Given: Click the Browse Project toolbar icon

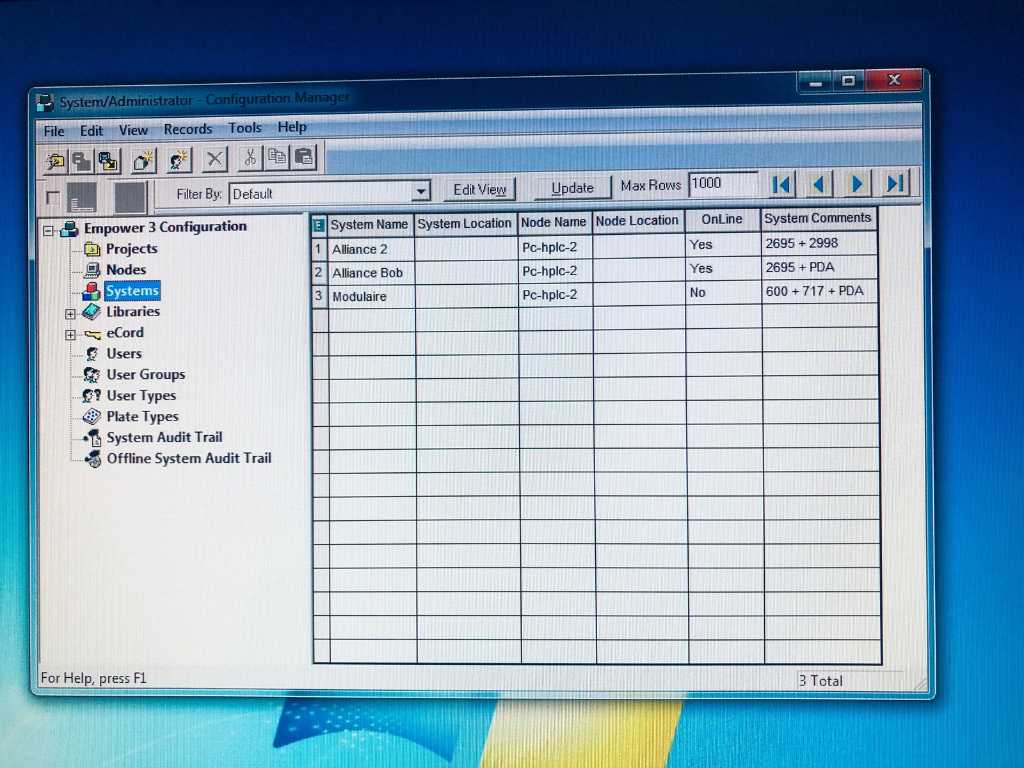Looking at the screenshot, I should [x=56, y=161].
